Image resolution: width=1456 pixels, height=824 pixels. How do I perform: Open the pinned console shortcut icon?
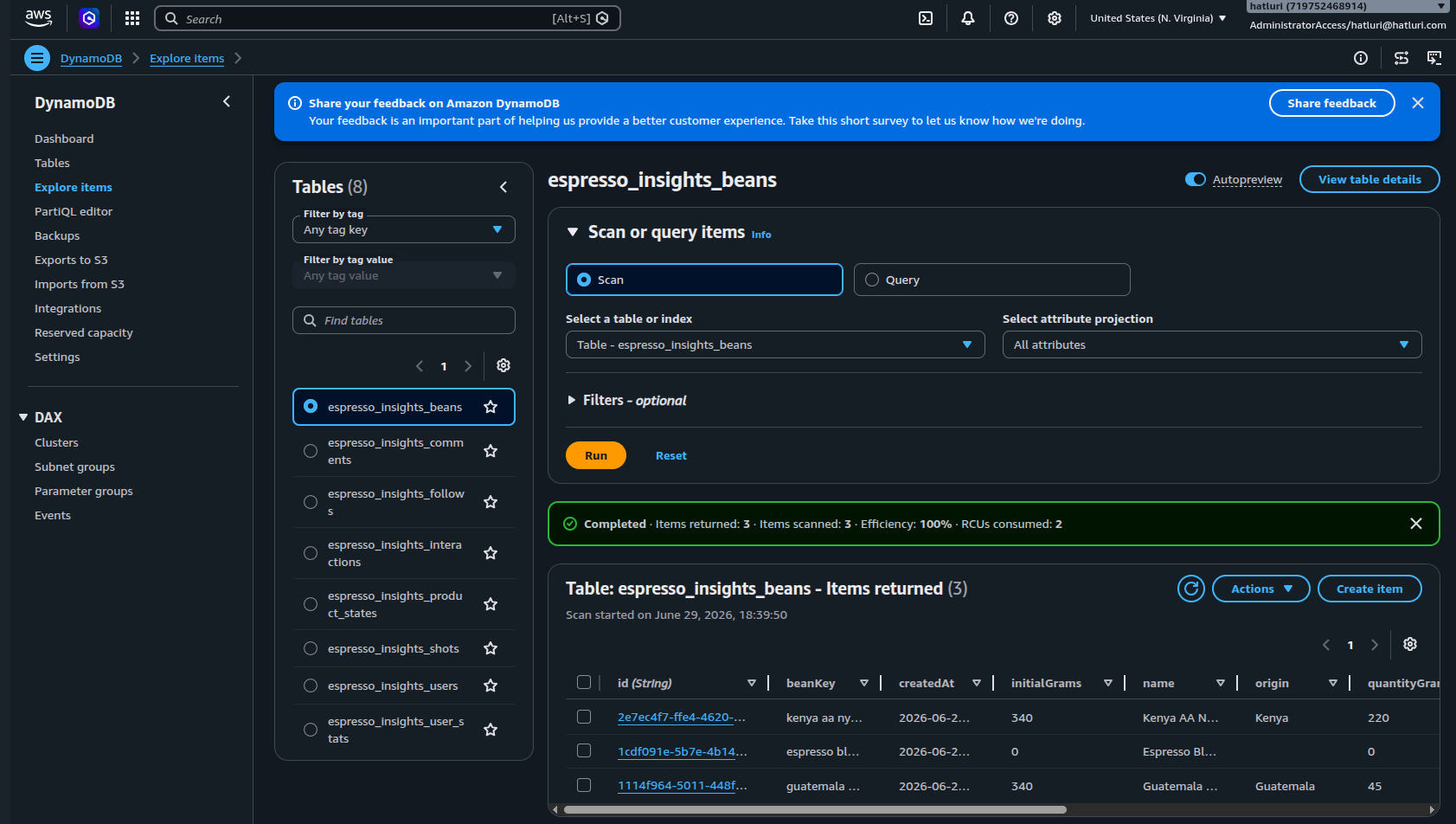coord(89,18)
